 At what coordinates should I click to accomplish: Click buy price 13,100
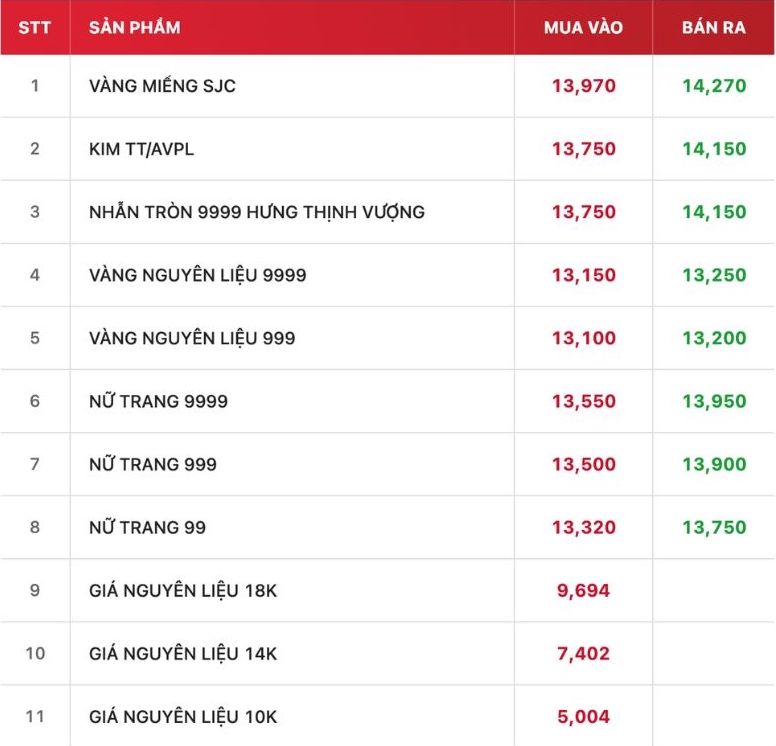pyautogui.click(x=584, y=338)
